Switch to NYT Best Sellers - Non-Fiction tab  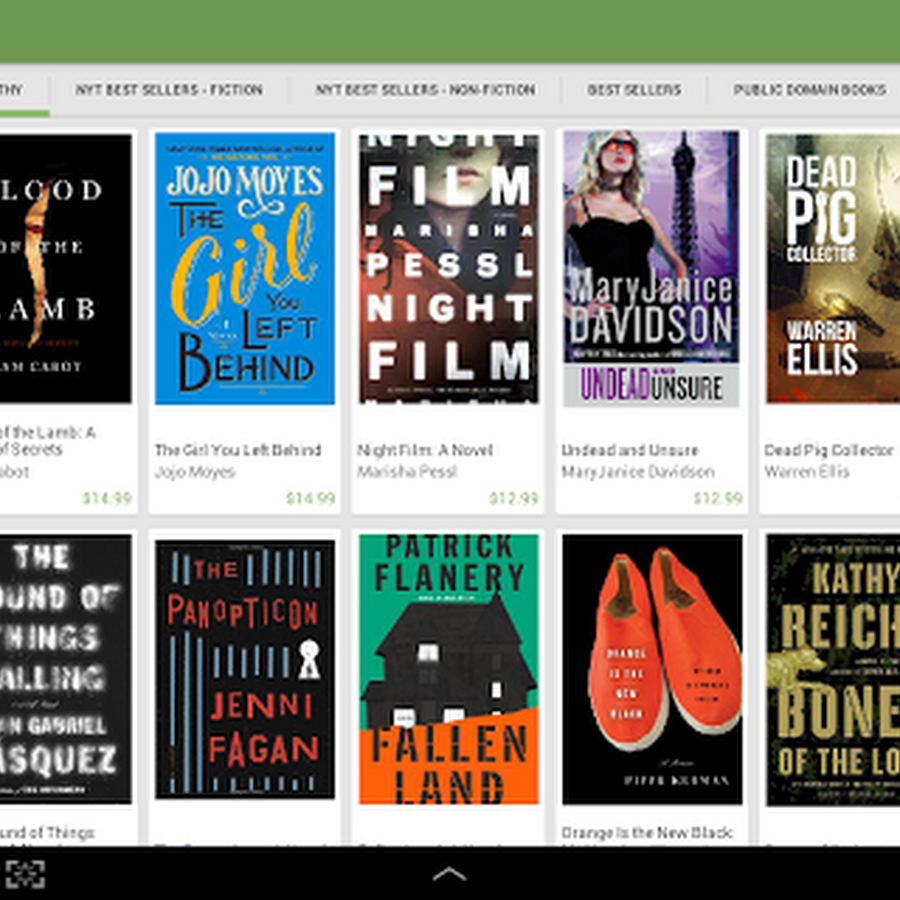pyautogui.click(x=425, y=90)
